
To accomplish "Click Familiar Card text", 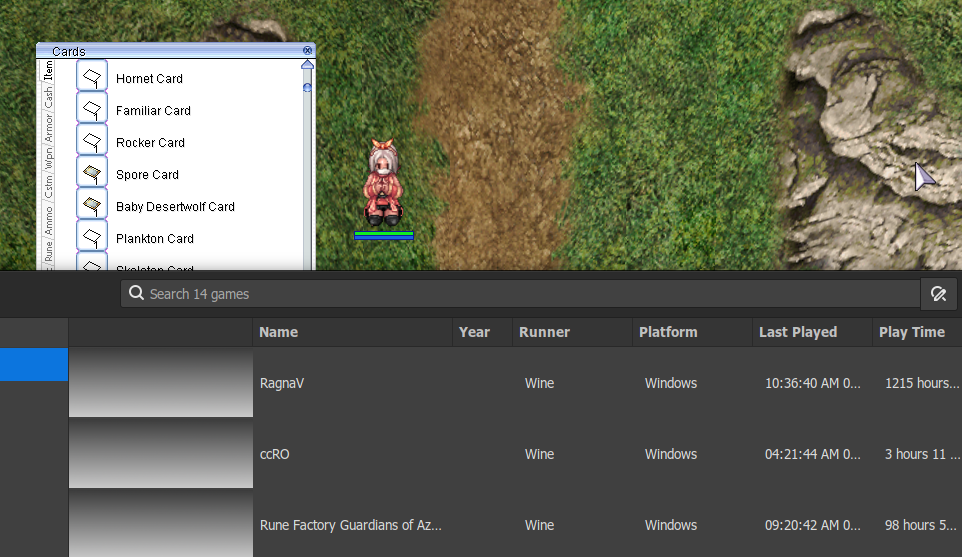I will pos(153,110).
